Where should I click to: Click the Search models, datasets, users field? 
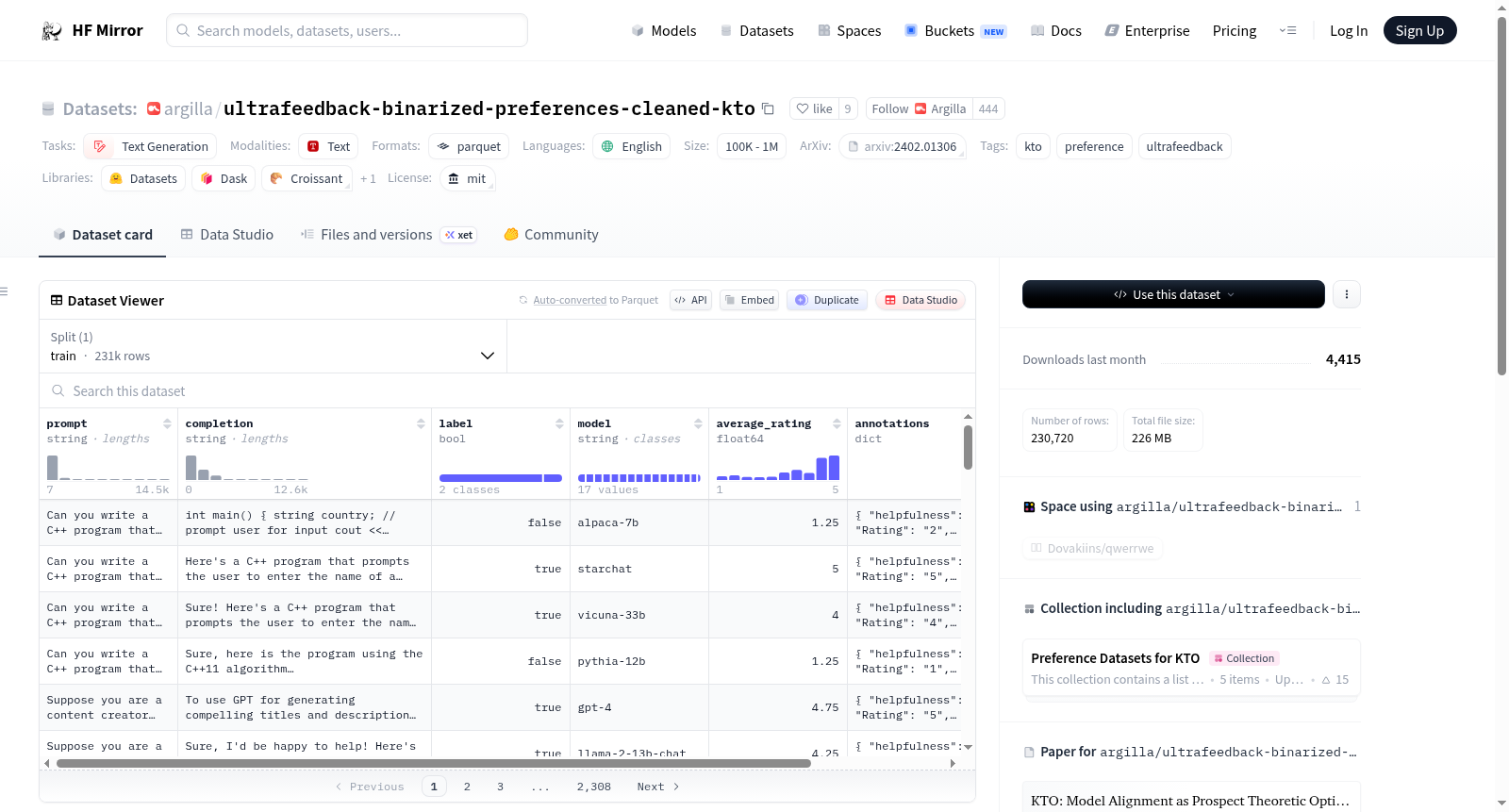(347, 30)
